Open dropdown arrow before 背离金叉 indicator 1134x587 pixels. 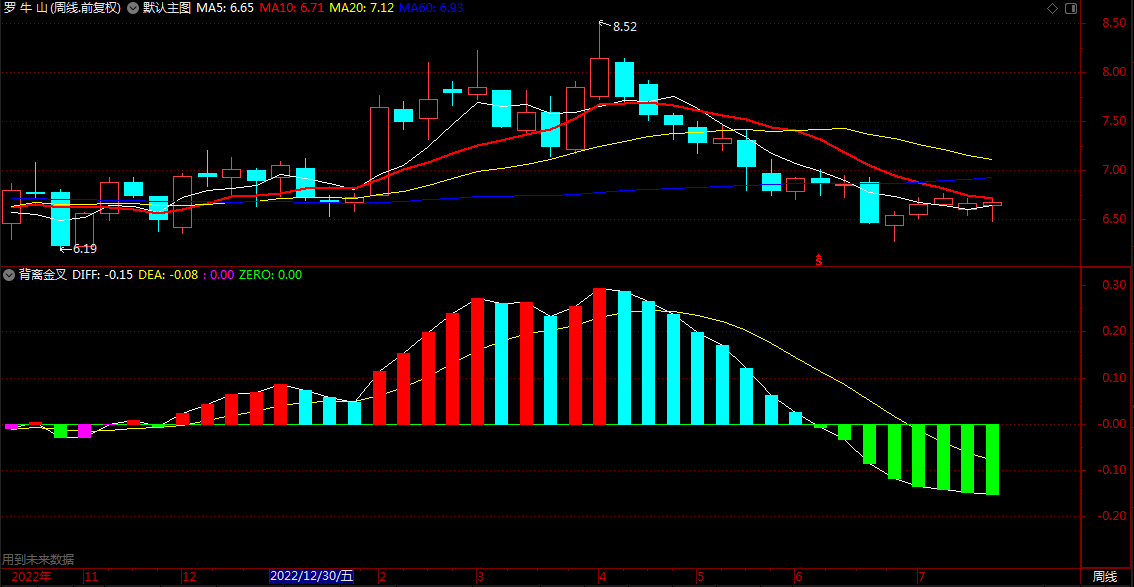click(x=9, y=275)
